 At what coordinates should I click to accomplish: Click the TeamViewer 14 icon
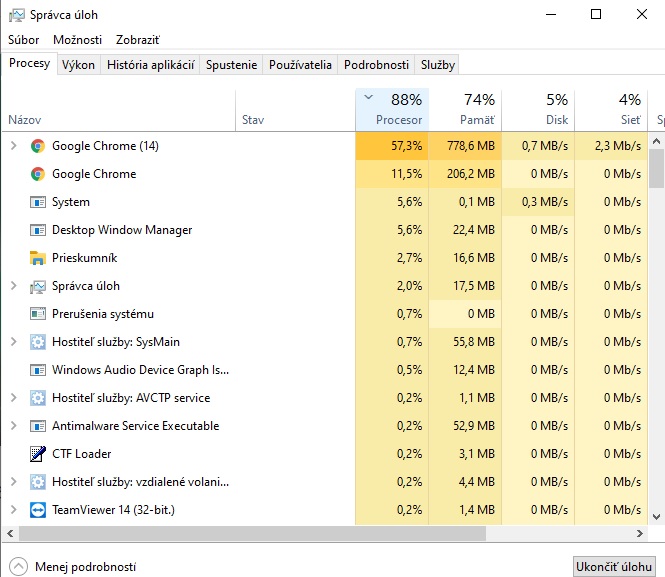38,510
